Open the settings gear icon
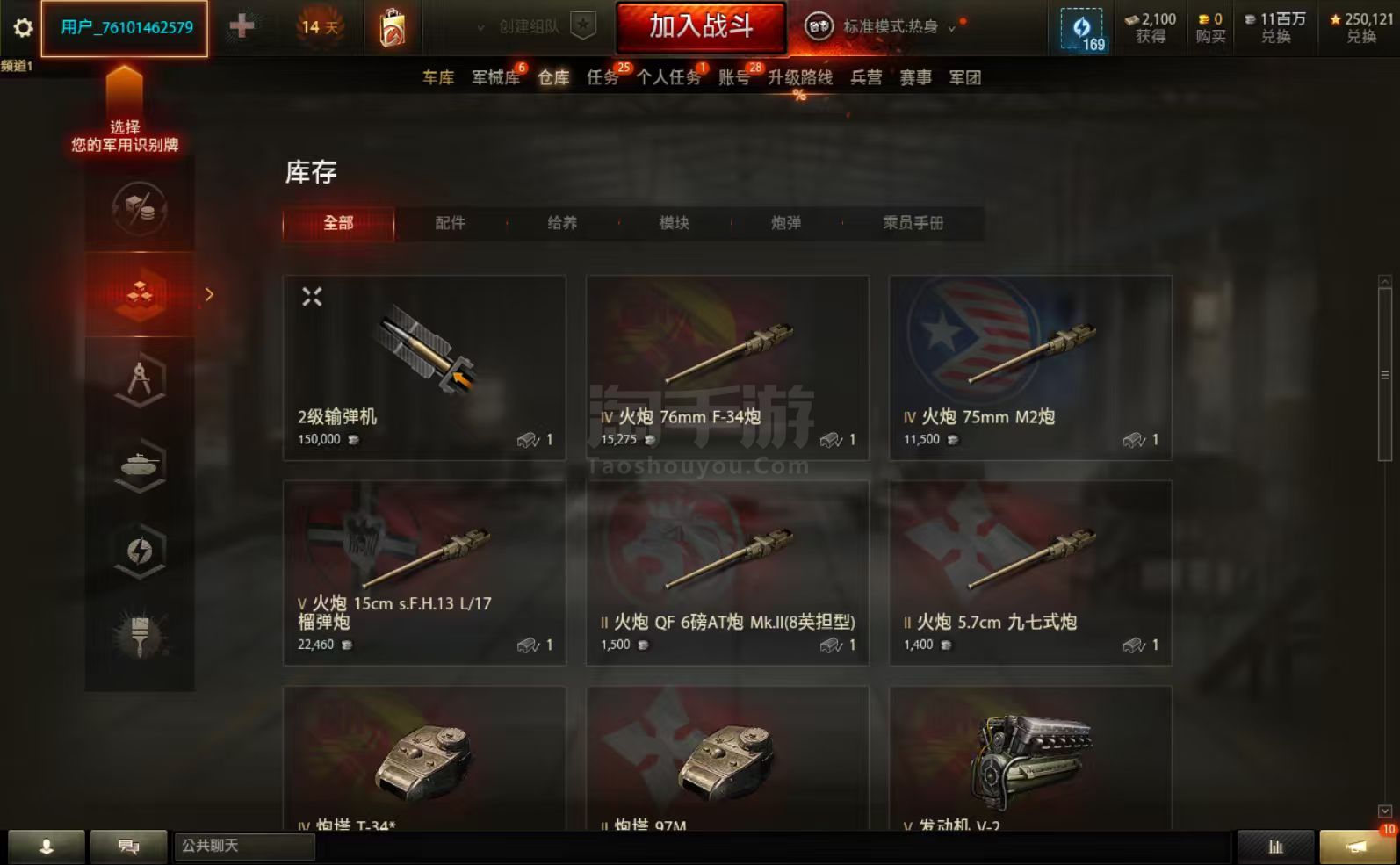 [23, 27]
